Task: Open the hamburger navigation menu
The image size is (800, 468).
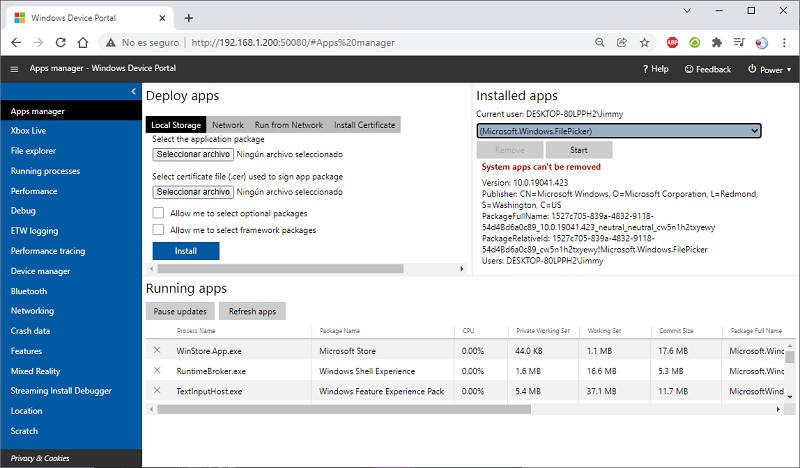Action: (14, 69)
